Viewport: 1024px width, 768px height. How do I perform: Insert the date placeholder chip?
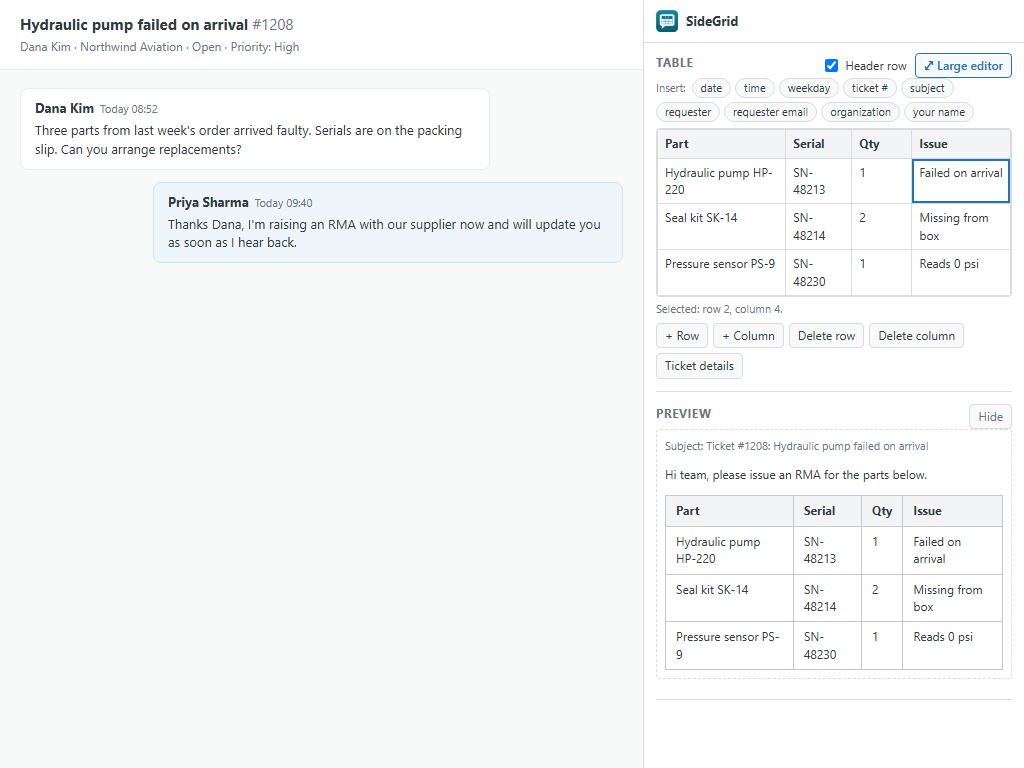point(711,88)
